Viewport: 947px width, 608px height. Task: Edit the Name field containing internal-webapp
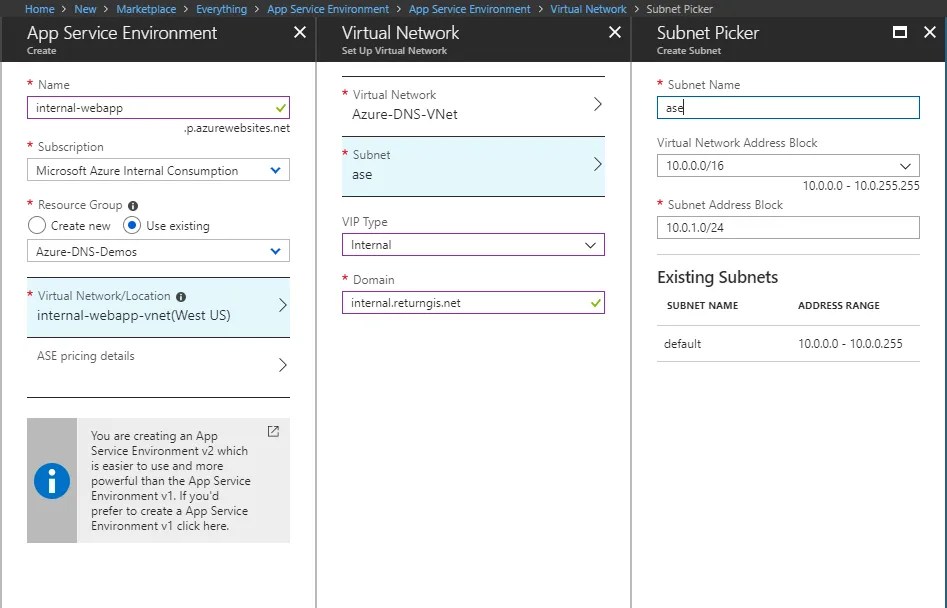pos(158,108)
